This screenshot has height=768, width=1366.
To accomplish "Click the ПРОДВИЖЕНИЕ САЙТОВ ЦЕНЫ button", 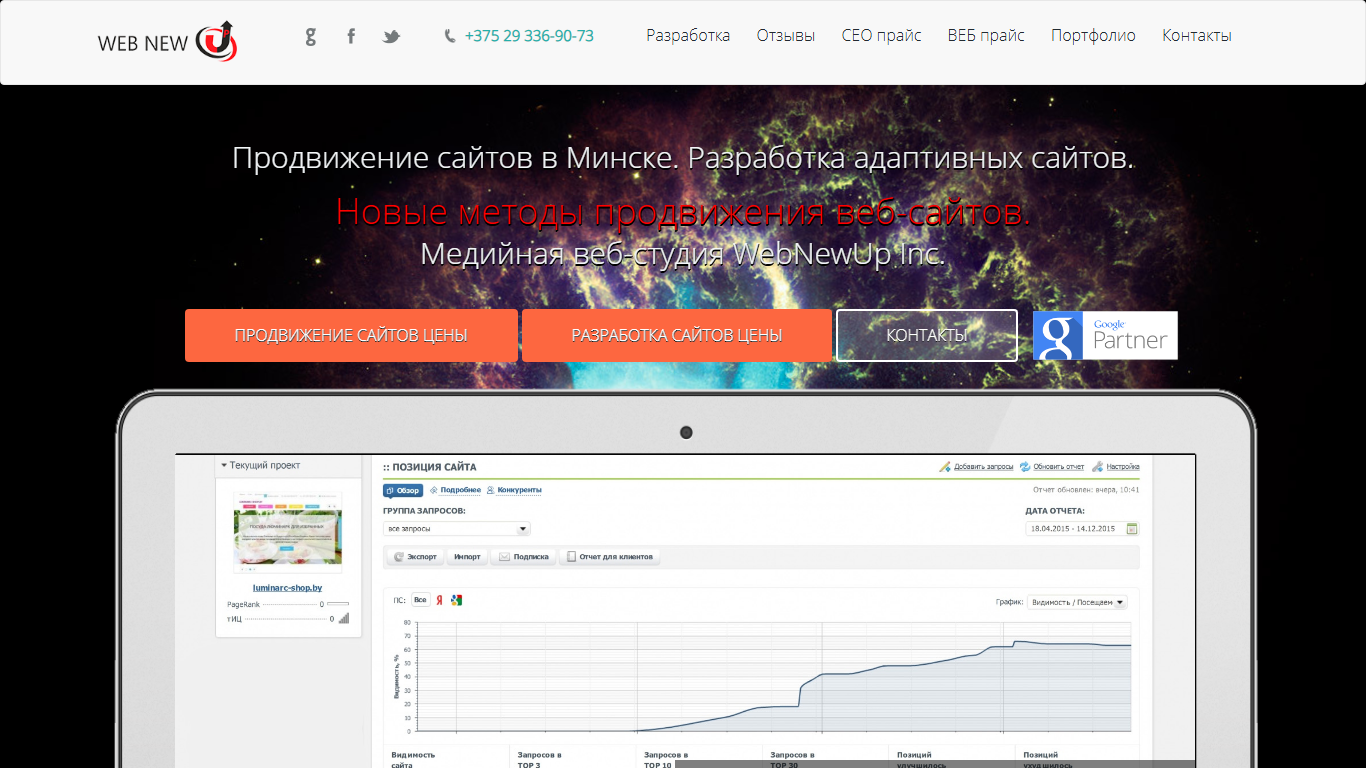I will (x=351, y=335).
